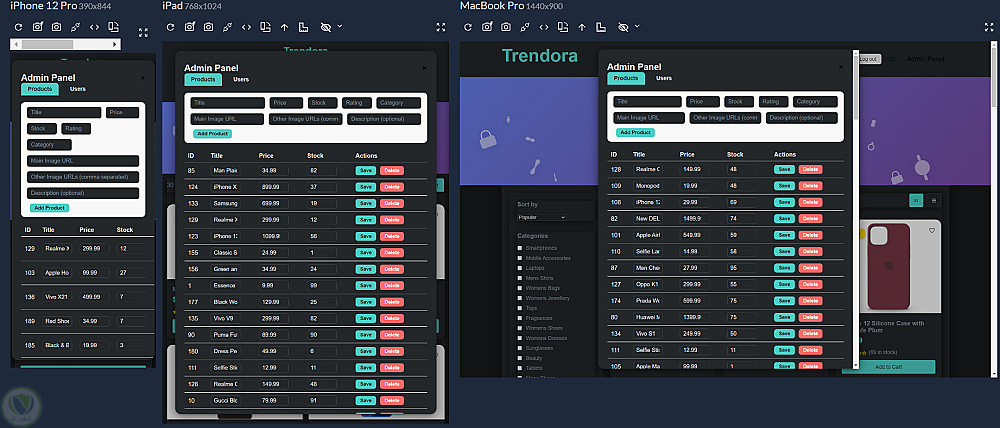The image size is (1000, 428).
Task: Switch to Users tab in iPad Admin Panel
Action: pos(241,80)
